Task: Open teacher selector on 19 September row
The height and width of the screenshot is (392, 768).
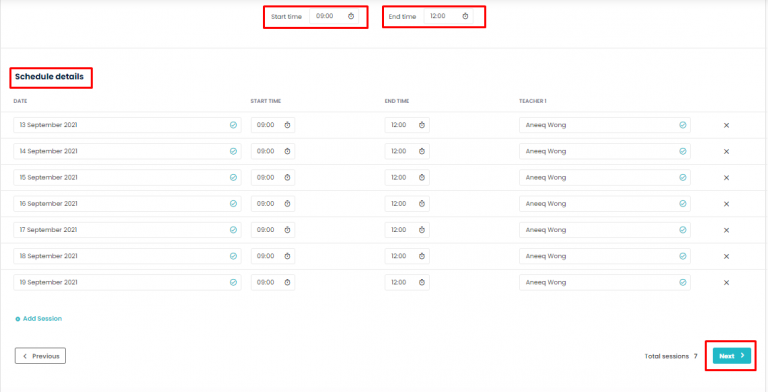Action: tap(605, 282)
